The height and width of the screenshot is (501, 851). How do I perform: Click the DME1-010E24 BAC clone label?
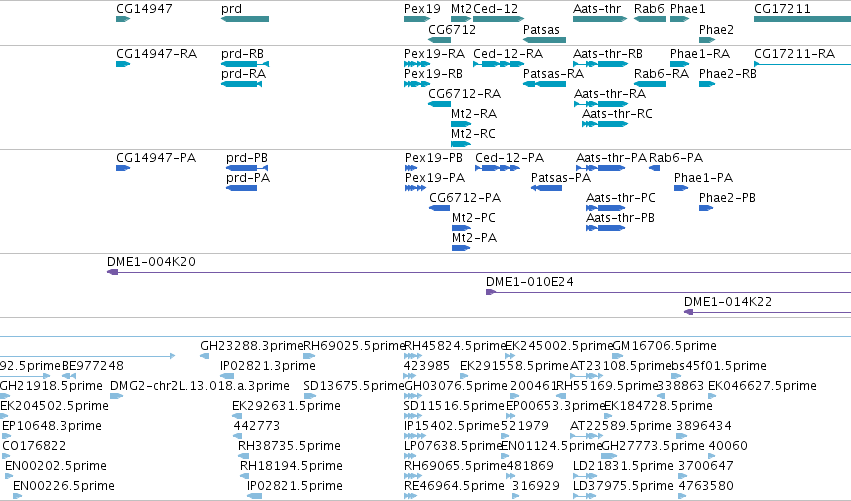click(x=530, y=282)
